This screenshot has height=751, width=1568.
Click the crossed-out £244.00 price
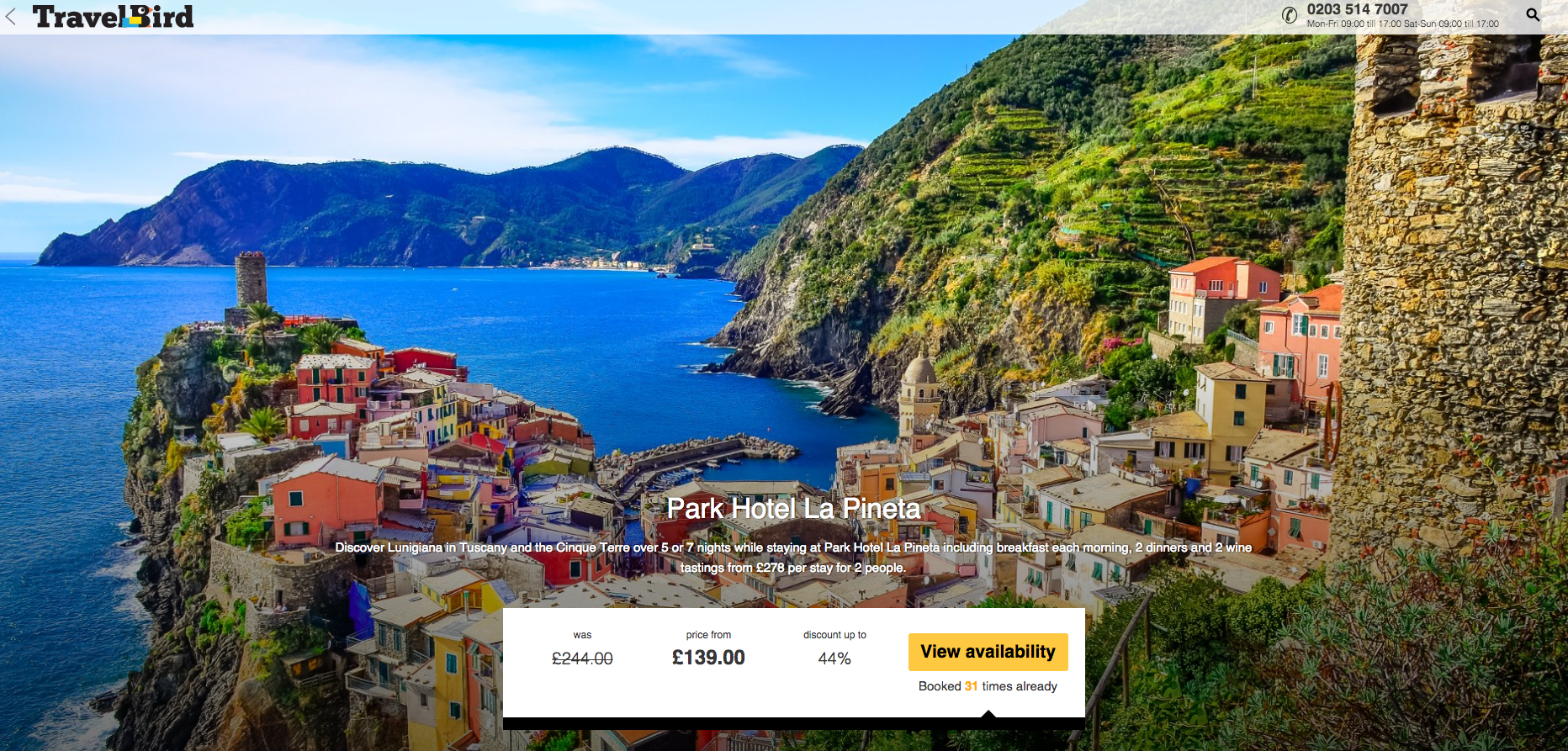[582, 658]
